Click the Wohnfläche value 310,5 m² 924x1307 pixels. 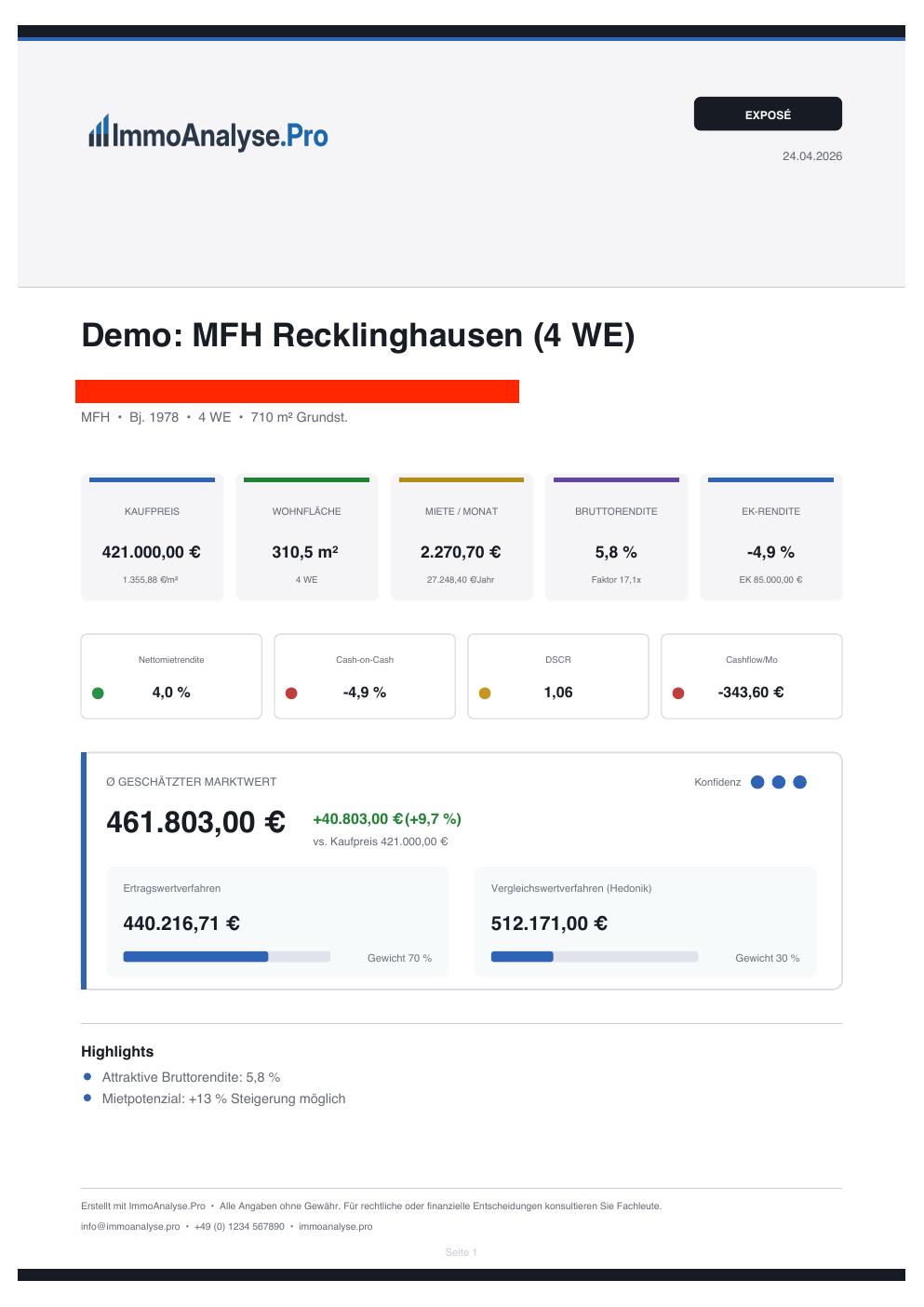305,552
